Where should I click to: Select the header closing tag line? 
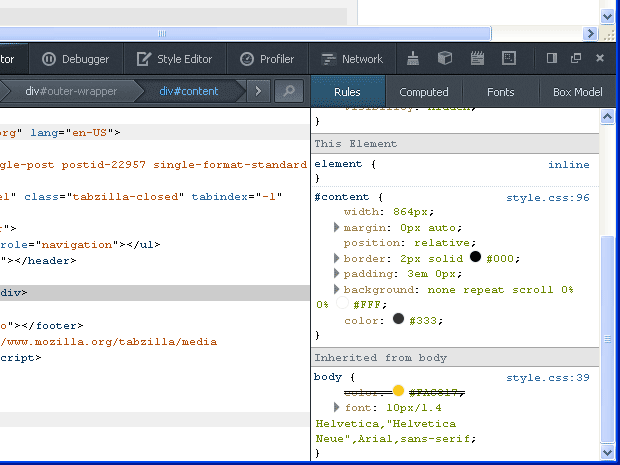(x=38, y=261)
